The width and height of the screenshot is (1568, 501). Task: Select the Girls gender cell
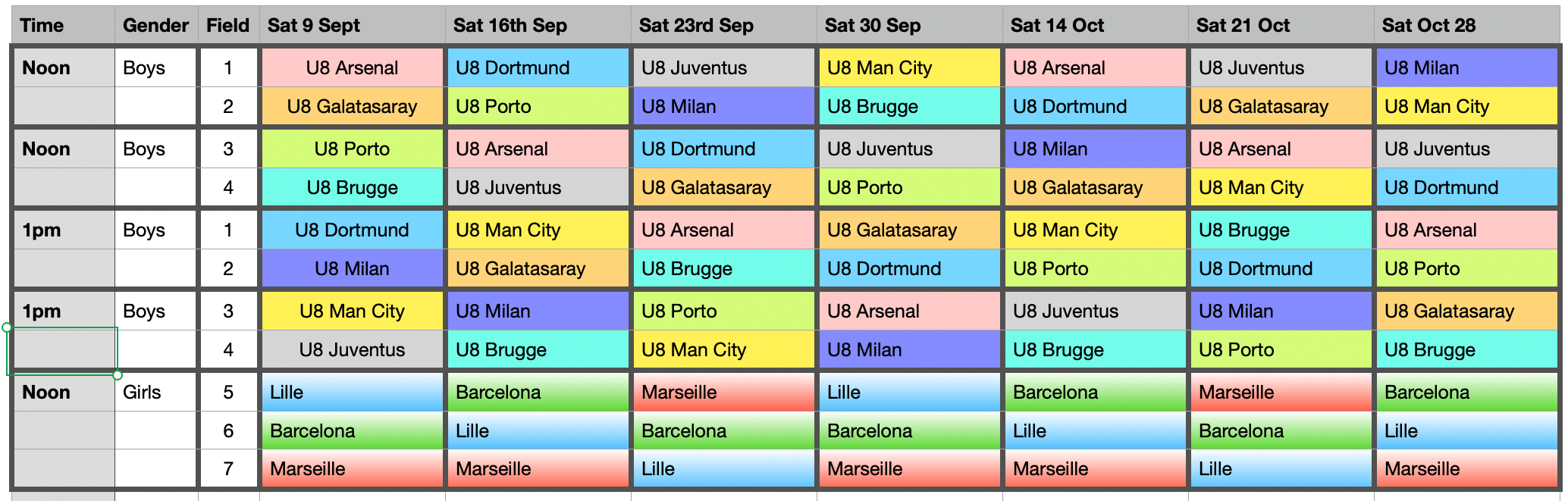click(x=155, y=392)
